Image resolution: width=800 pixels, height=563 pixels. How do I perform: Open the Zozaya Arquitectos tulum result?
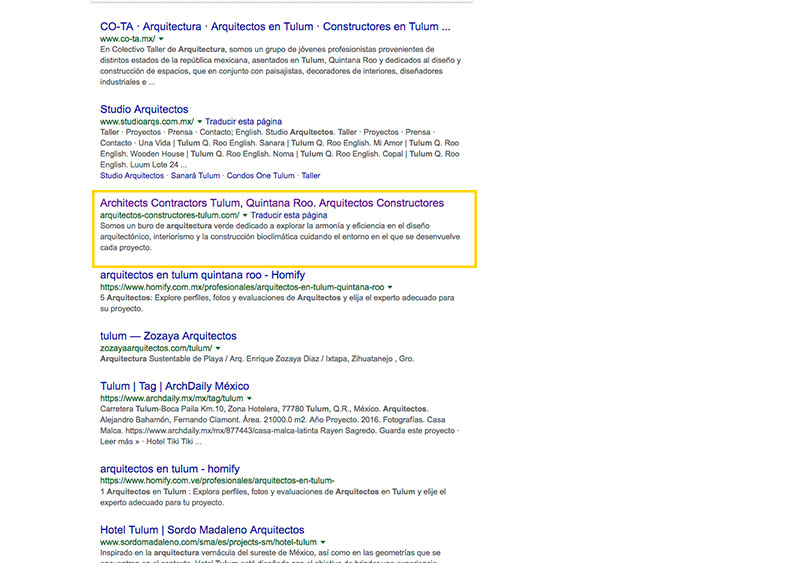[x=168, y=336]
